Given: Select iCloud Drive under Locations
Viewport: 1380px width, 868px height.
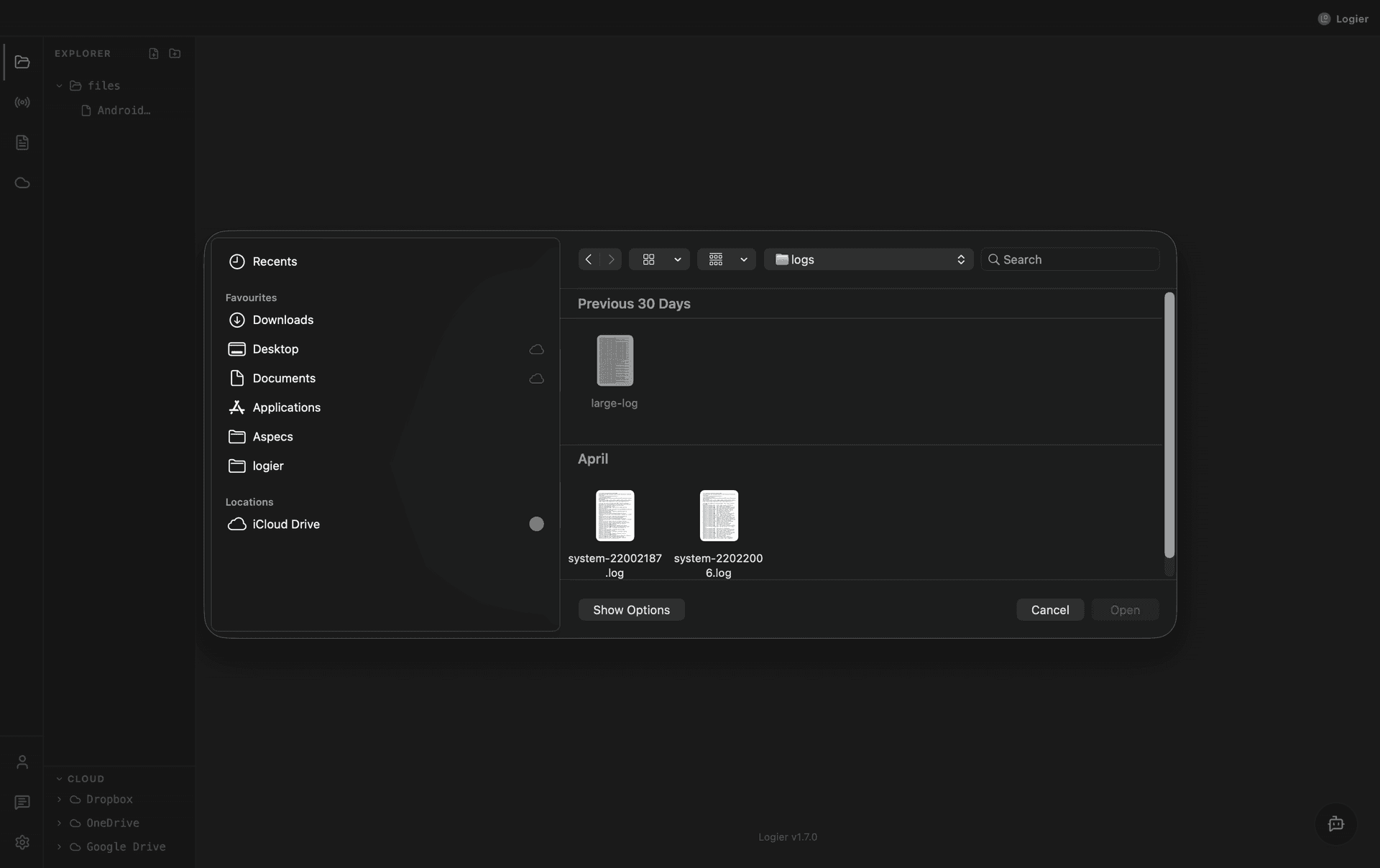Looking at the screenshot, I should click(385, 524).
